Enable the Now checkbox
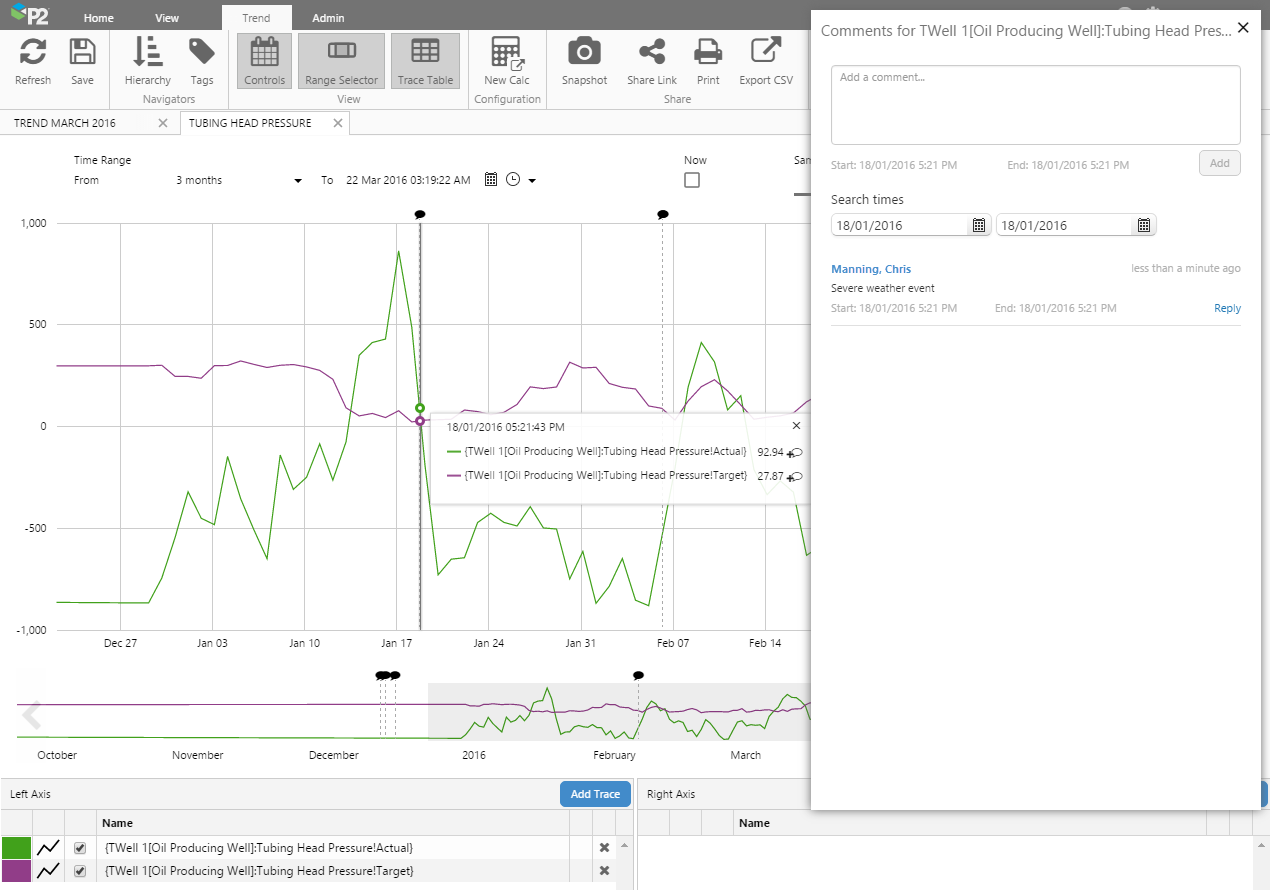Viewport: 1270px width, 890px height. point(692,181)
